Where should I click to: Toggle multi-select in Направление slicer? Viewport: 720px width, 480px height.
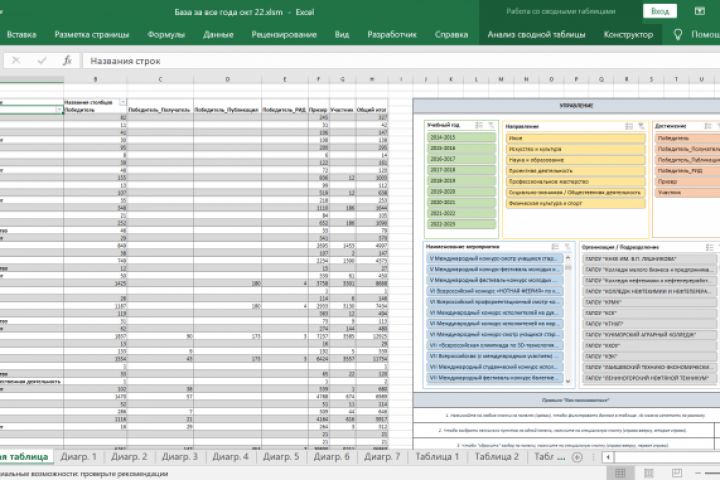pos(629,126)
